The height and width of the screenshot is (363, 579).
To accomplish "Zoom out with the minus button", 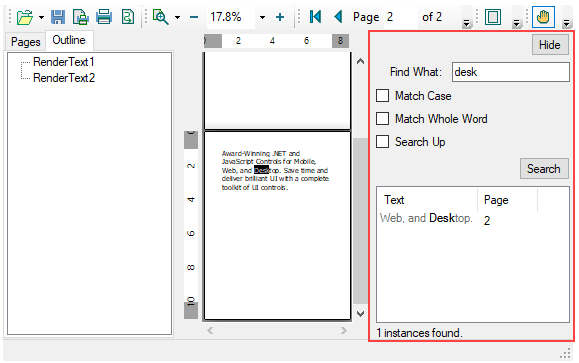I will click(194, 17).
